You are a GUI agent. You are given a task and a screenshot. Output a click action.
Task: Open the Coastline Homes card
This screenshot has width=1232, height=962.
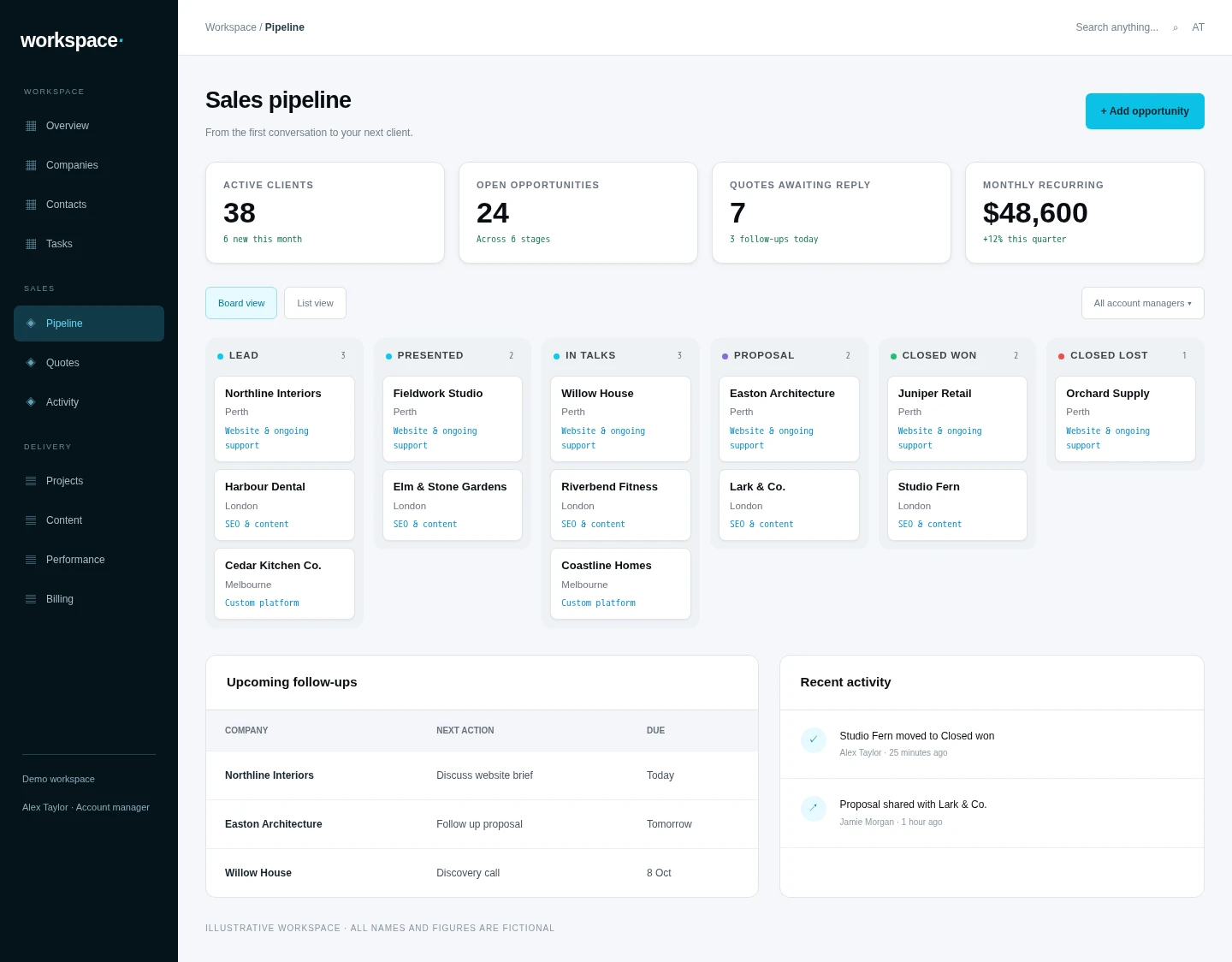click(x=620, y=584)
